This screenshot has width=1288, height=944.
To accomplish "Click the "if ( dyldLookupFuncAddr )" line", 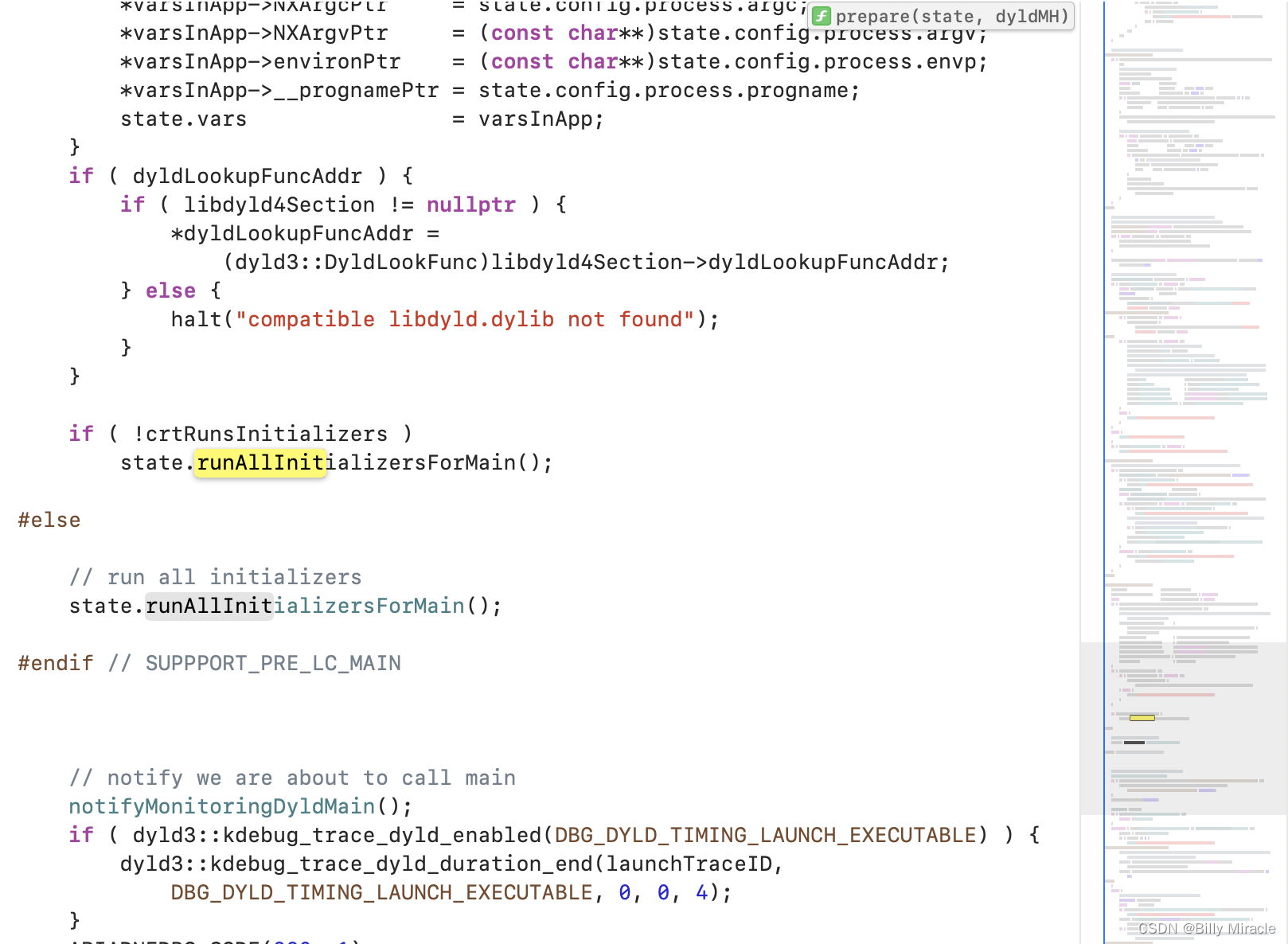I will tap(240, 176).
